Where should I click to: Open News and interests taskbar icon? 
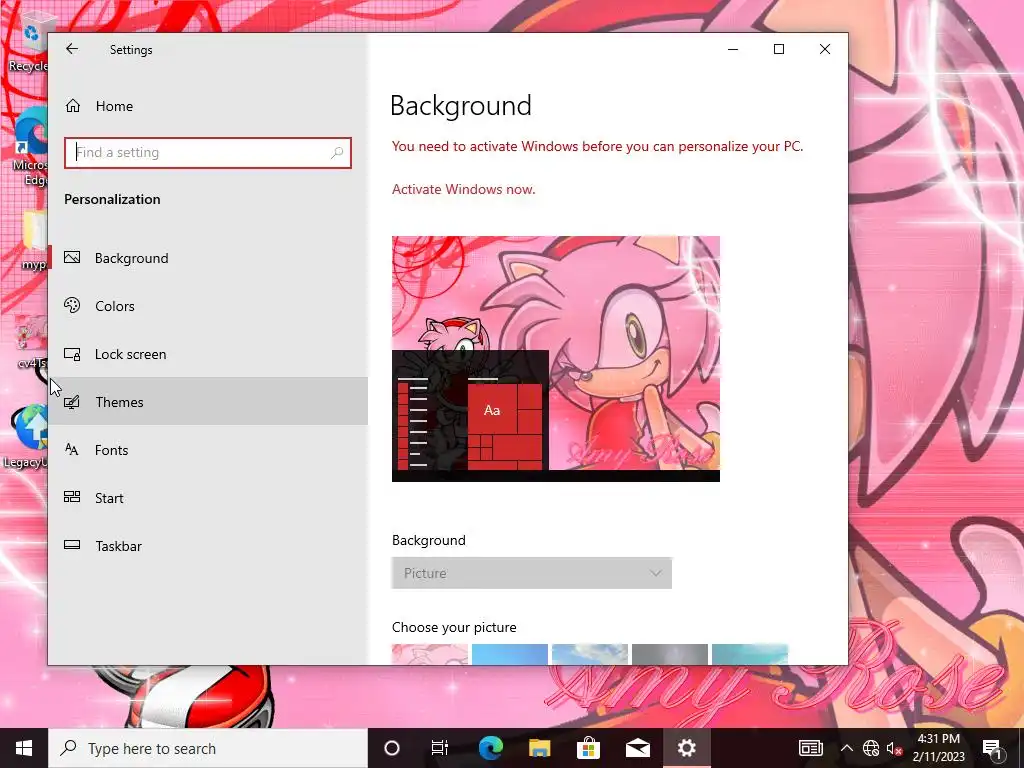tap(810, 748)
